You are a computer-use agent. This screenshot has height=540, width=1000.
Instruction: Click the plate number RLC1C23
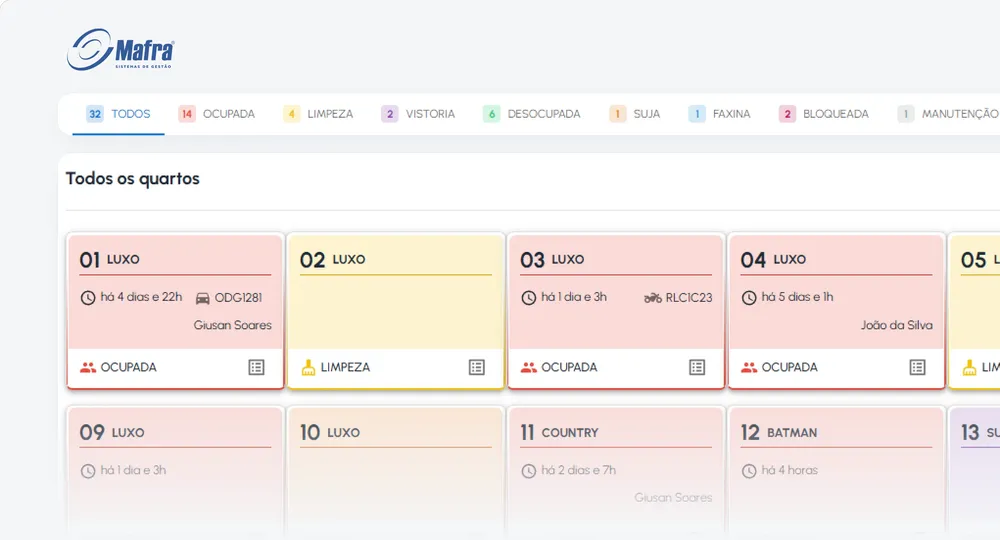(x=689, y=298)
